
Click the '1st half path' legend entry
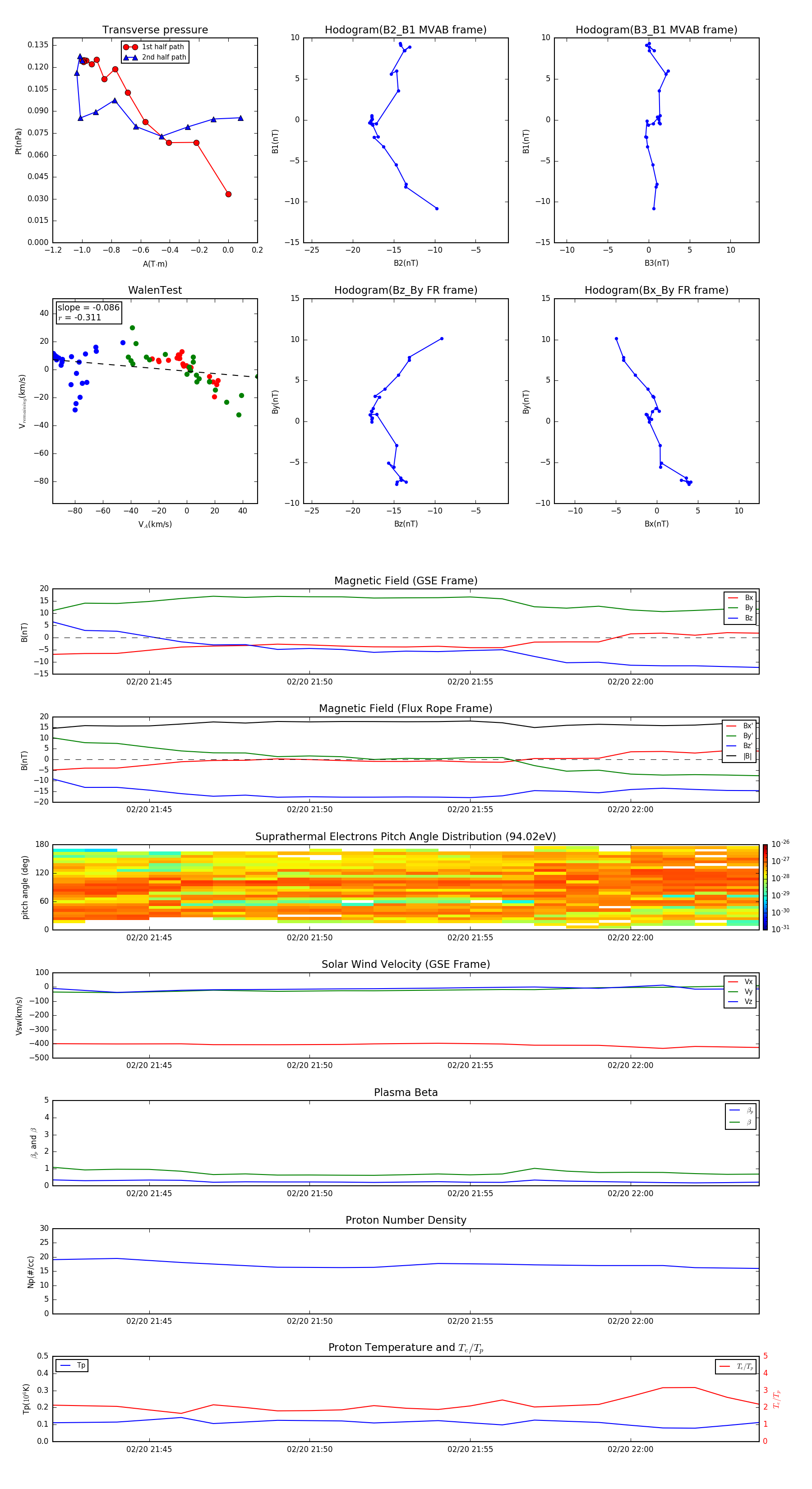[155, 47]
